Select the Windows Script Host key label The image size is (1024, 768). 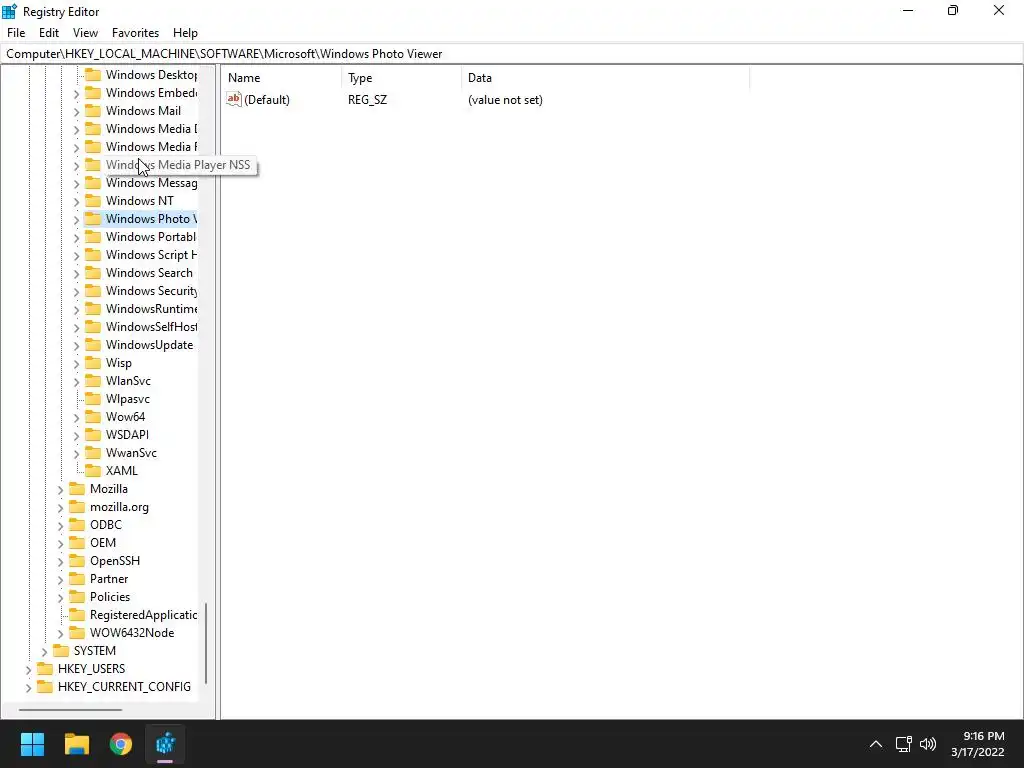pyautogui.click(x=151, y=255)
